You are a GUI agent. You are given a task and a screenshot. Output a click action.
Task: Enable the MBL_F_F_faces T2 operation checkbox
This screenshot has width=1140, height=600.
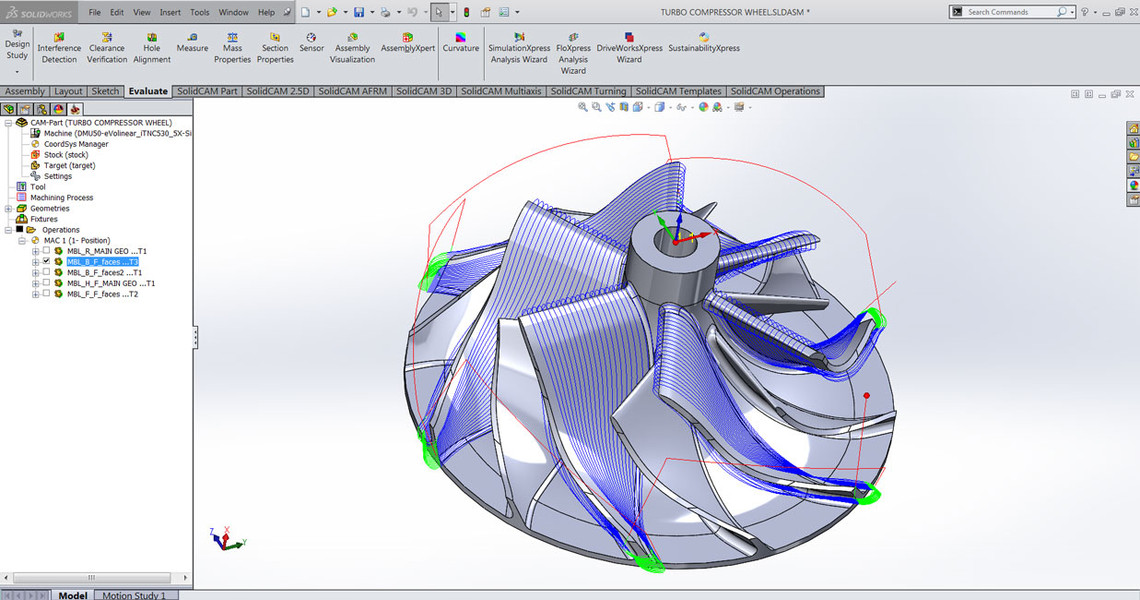point(46,294)
